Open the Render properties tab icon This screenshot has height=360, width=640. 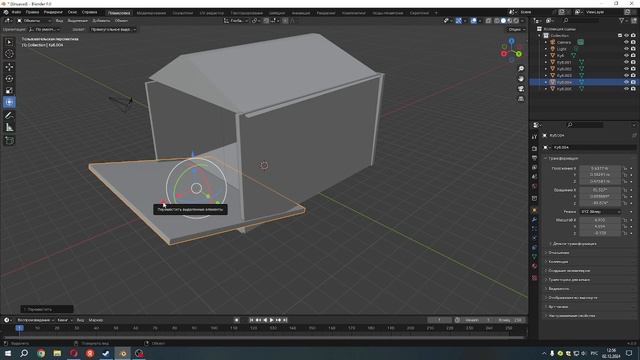click(x=534, y=149)
